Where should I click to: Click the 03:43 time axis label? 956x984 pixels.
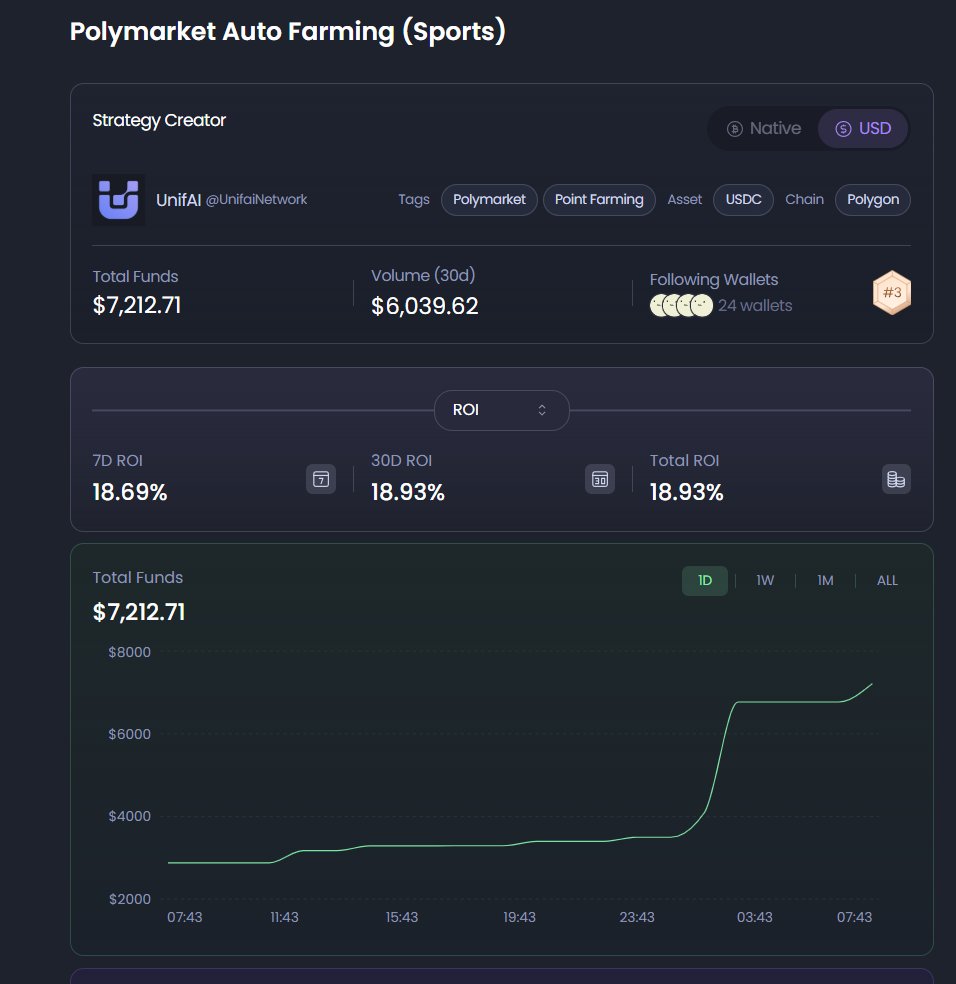click(755, 917)
